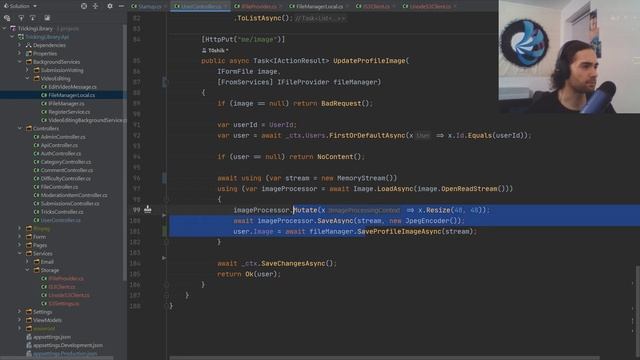This screenshot has width=640, height=360.
Task: Click the locate-in-tree target icon
Action: tap(84, 6)
